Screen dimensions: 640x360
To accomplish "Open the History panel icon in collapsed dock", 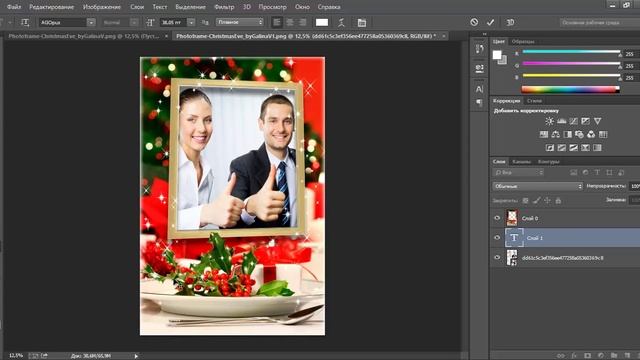I will click(480, 49).
